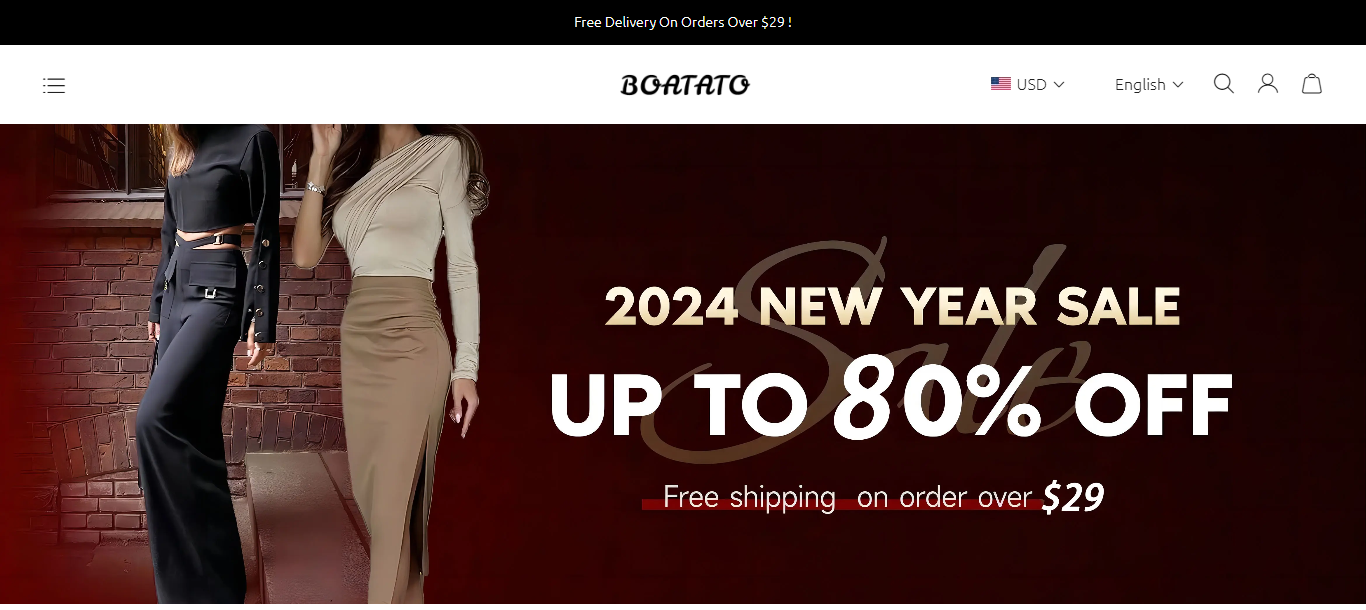Click the black announcement bar at top
The image size is (1366, 610).
coord(683,22)
